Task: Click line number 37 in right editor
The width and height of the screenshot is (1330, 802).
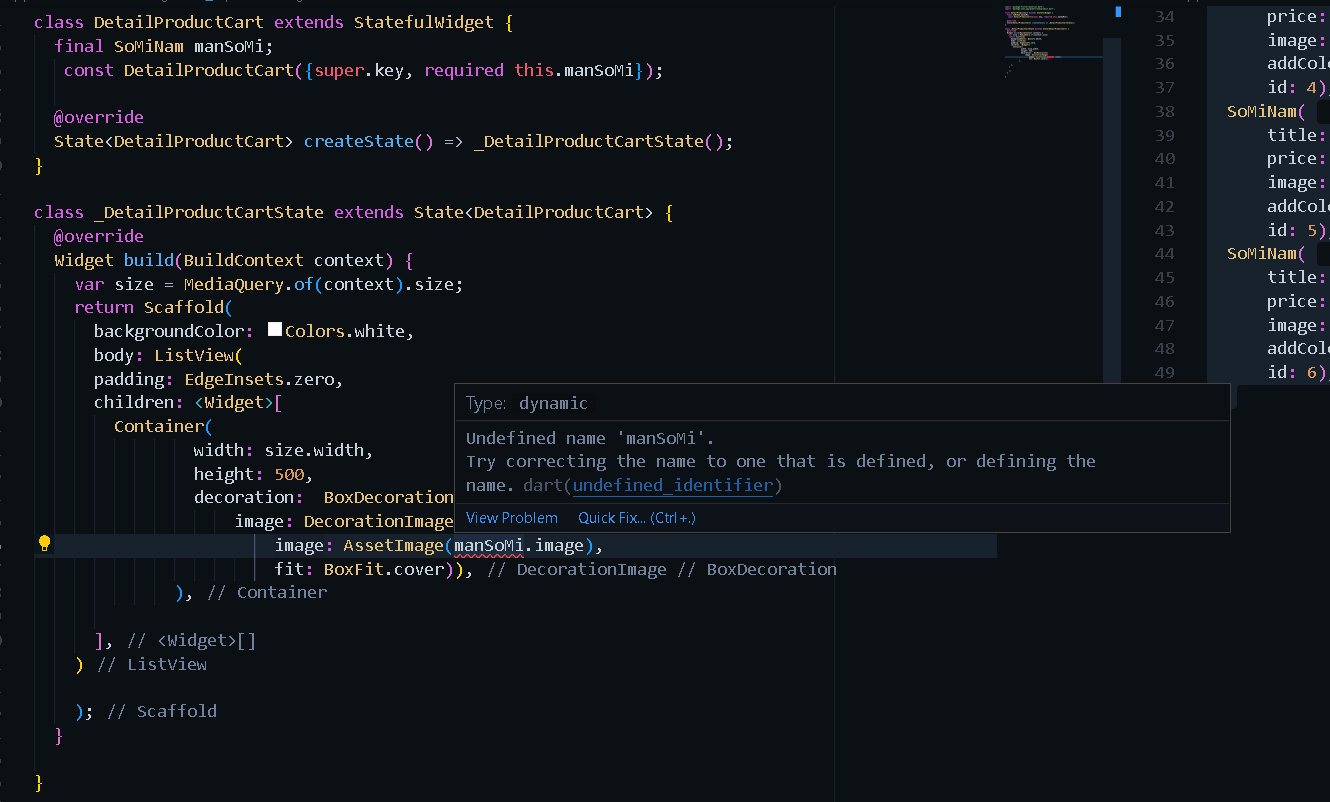Action: 1164,88
